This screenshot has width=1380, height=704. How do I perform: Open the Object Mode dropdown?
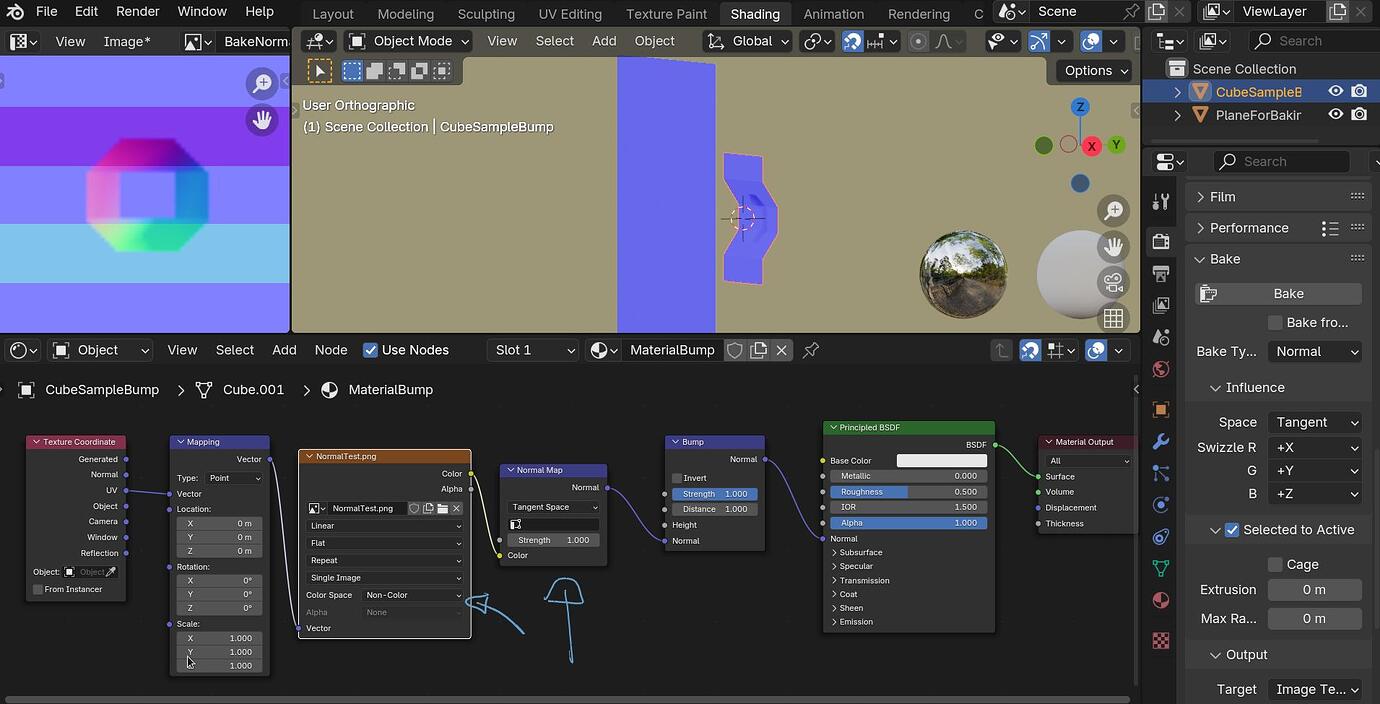tap(409, 41)
